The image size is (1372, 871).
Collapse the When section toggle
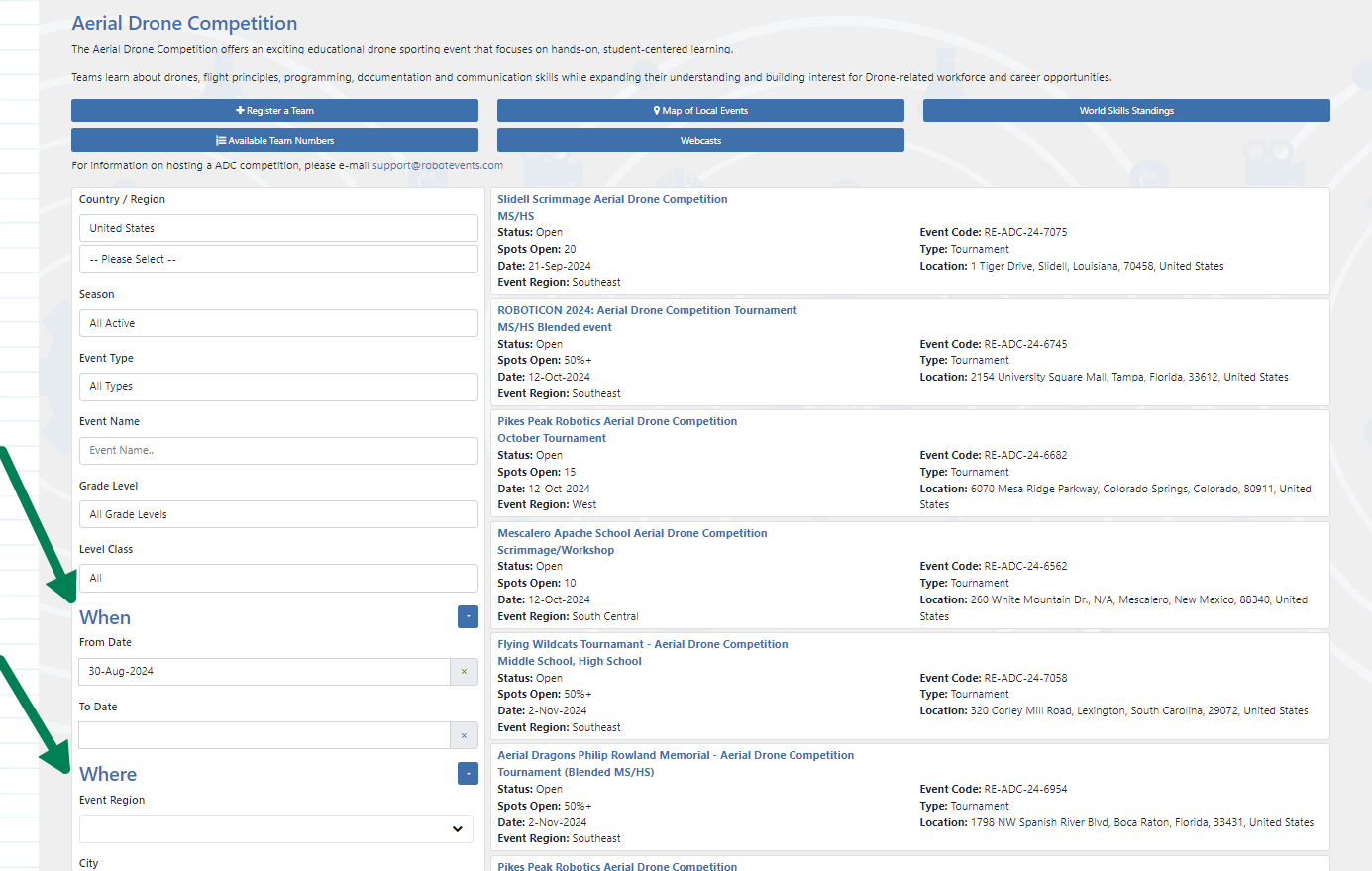tap(468, 617)
